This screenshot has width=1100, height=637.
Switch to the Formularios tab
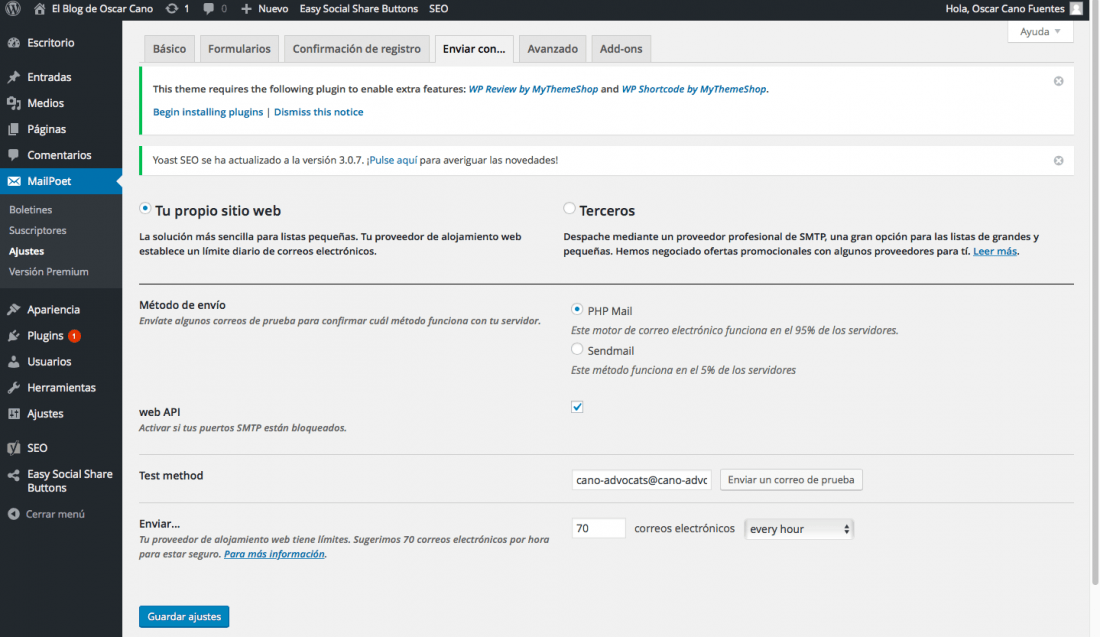(x=239, y=48)
